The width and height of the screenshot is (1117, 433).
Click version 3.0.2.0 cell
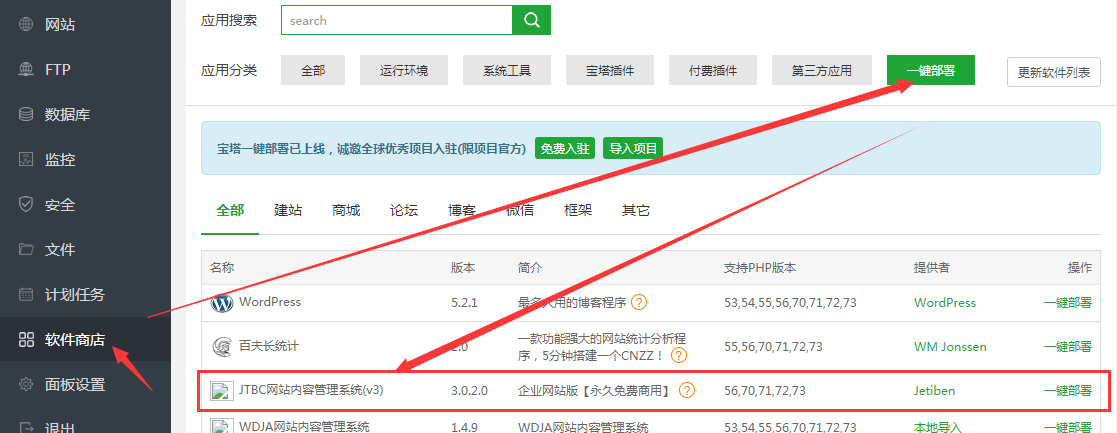click(x=469, y=390)
